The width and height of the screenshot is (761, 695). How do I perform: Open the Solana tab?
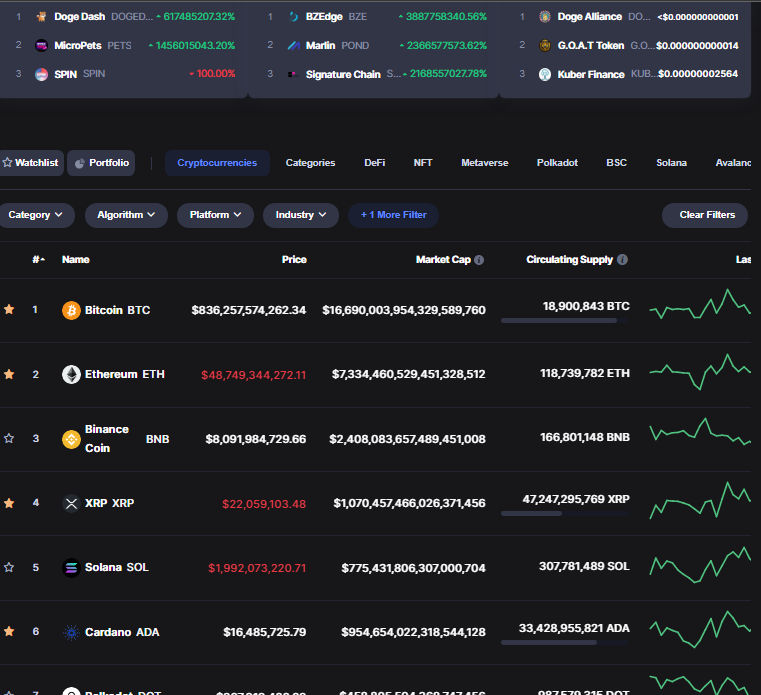pos(671,163)
